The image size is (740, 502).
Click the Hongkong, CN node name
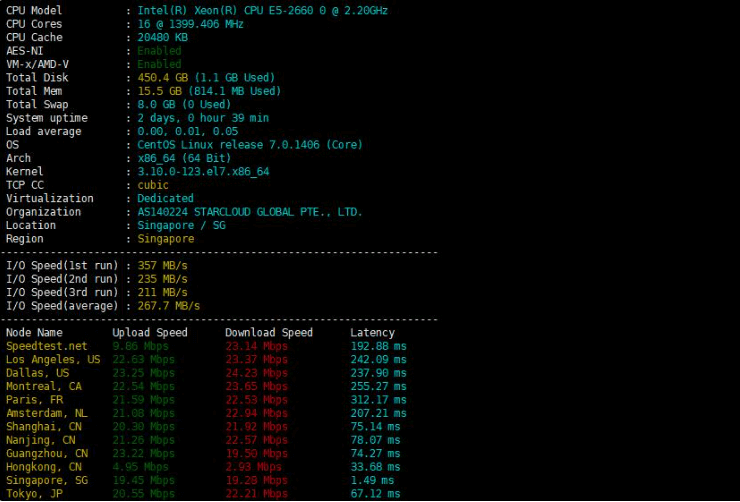(x=43, y=467)
